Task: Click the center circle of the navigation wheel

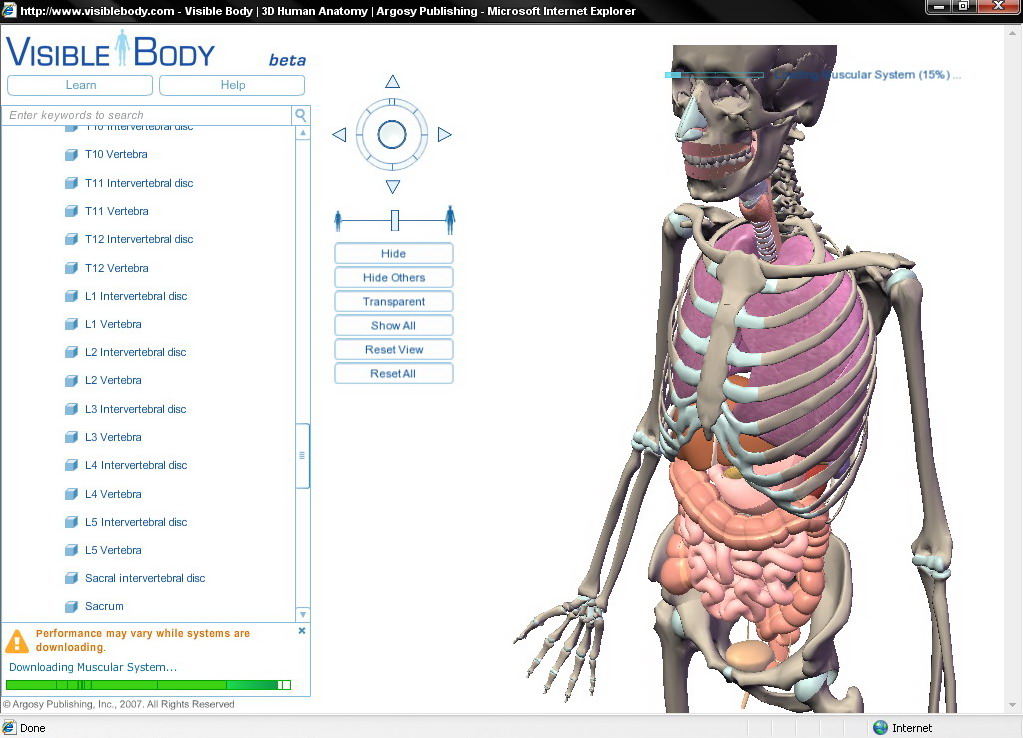Action: tap(391, 134)
